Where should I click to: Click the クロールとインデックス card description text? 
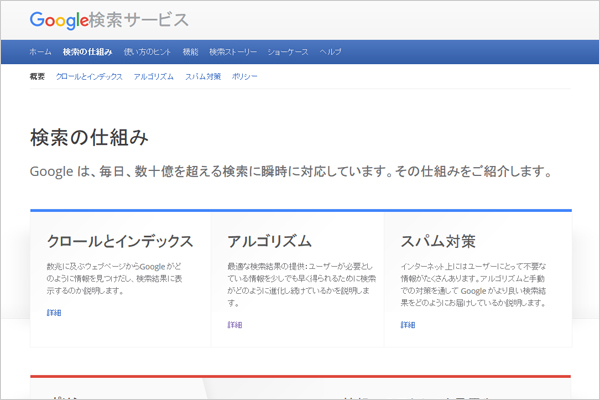coord(114,279)
